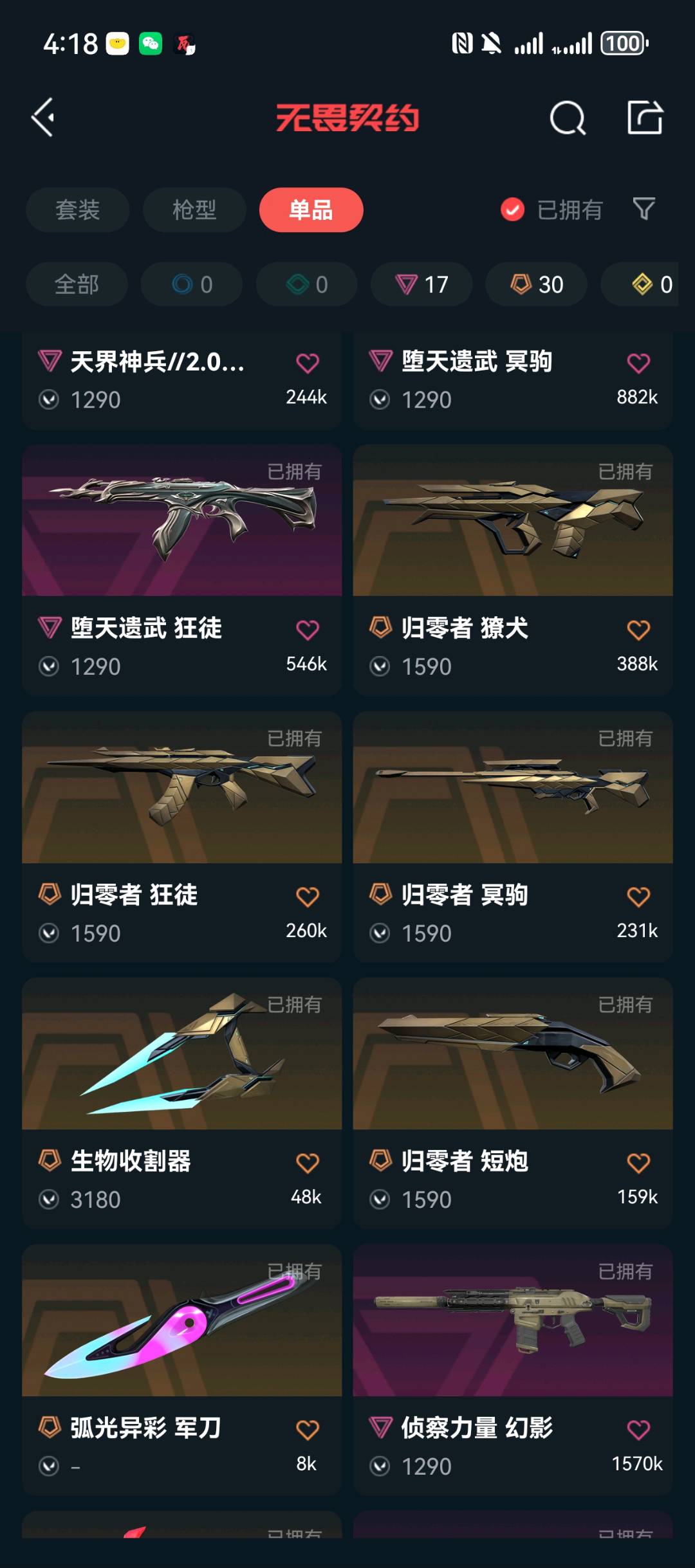Select the green diamond tier filter
Image resolution: width=695 pixels, height=1568 pixels.
pos(307,284)
